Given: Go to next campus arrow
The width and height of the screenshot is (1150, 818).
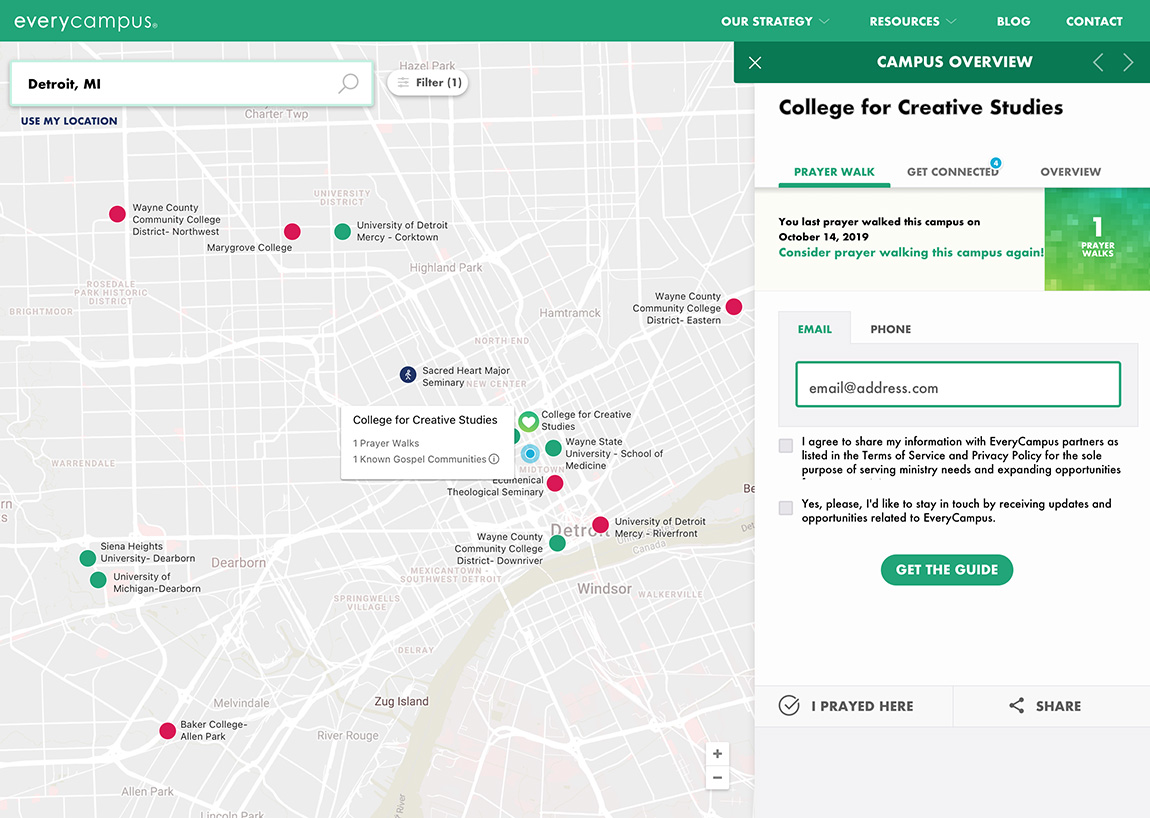Looking at the screenshot, I should (x=1128, y=62).
